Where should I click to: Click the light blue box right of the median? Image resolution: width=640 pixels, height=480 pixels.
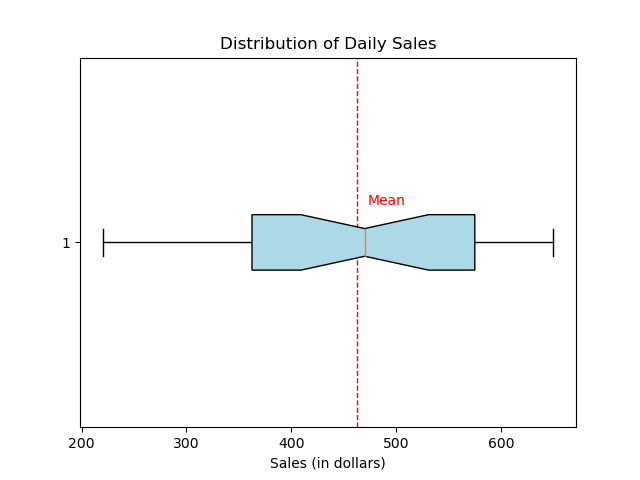[430, 242]
